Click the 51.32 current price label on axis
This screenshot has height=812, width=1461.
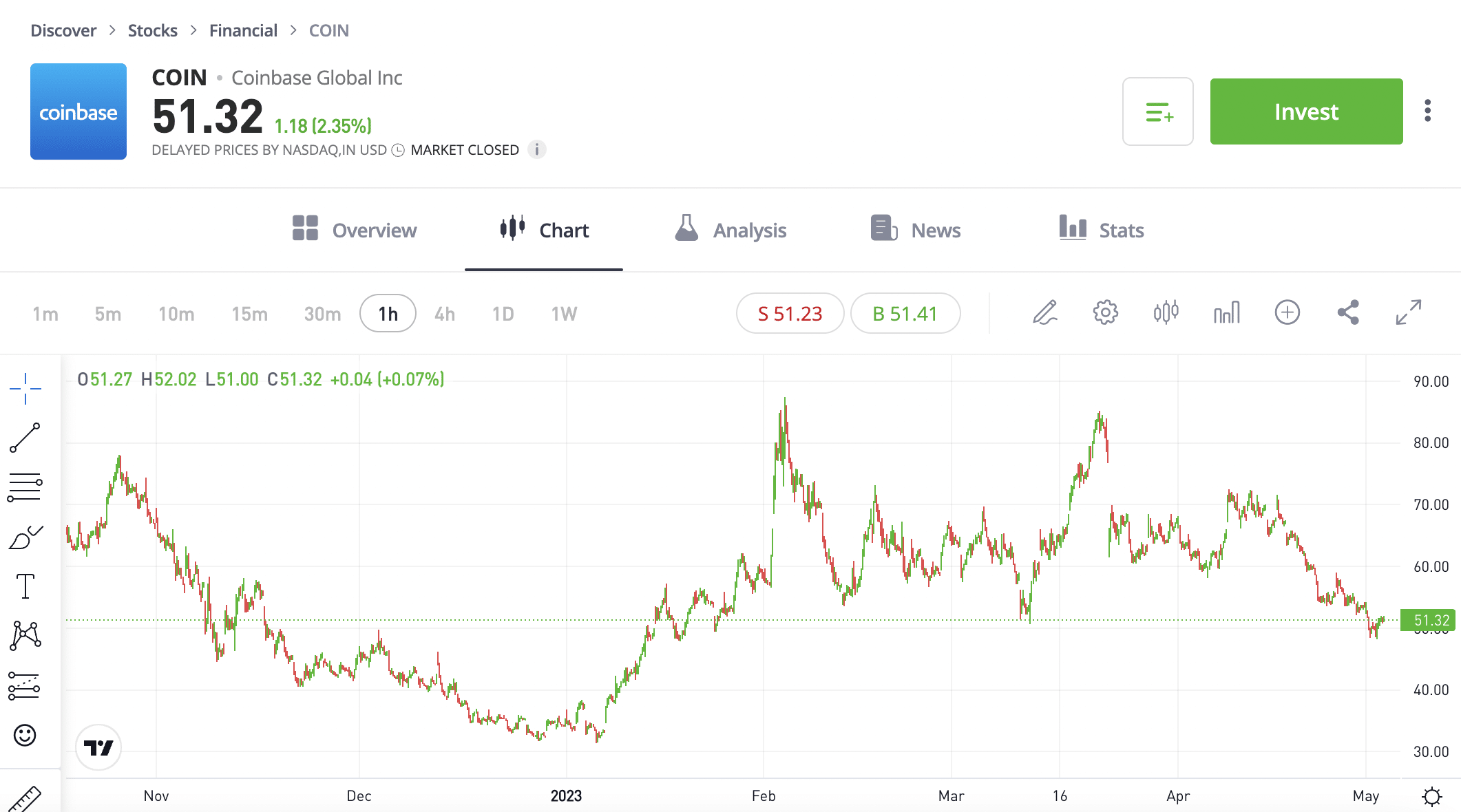[x=1429, y=620]
